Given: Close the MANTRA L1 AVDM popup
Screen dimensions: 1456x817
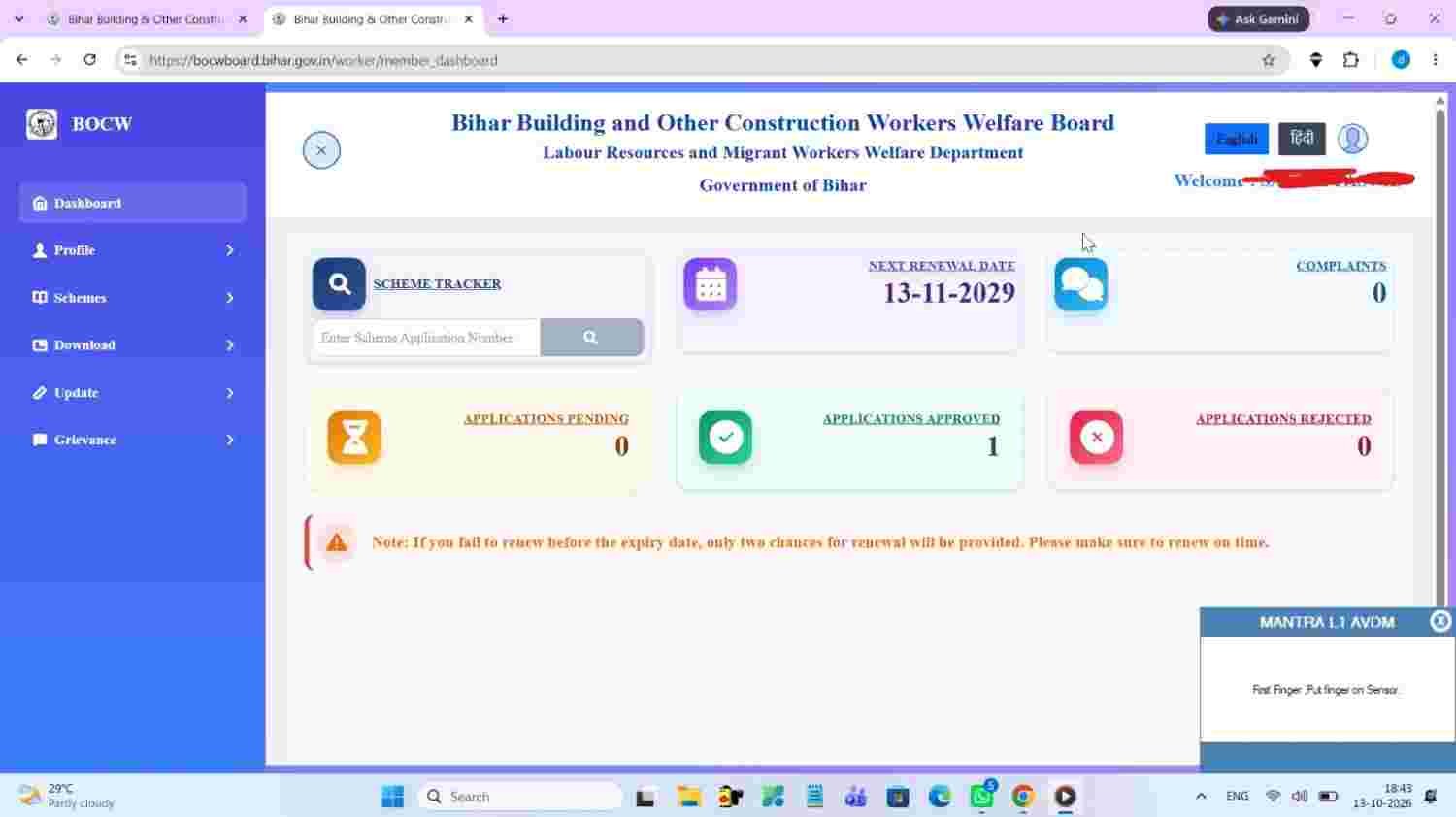Looking at the screenshot, I should [x=1441, y=622].
